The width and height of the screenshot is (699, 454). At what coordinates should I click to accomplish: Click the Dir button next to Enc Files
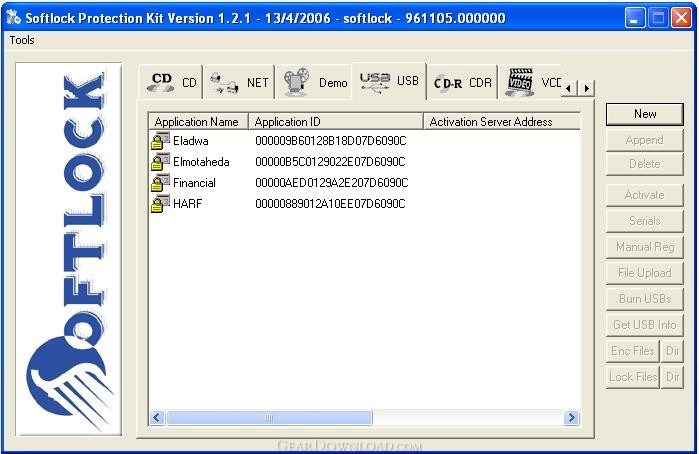tap(672, 351)
